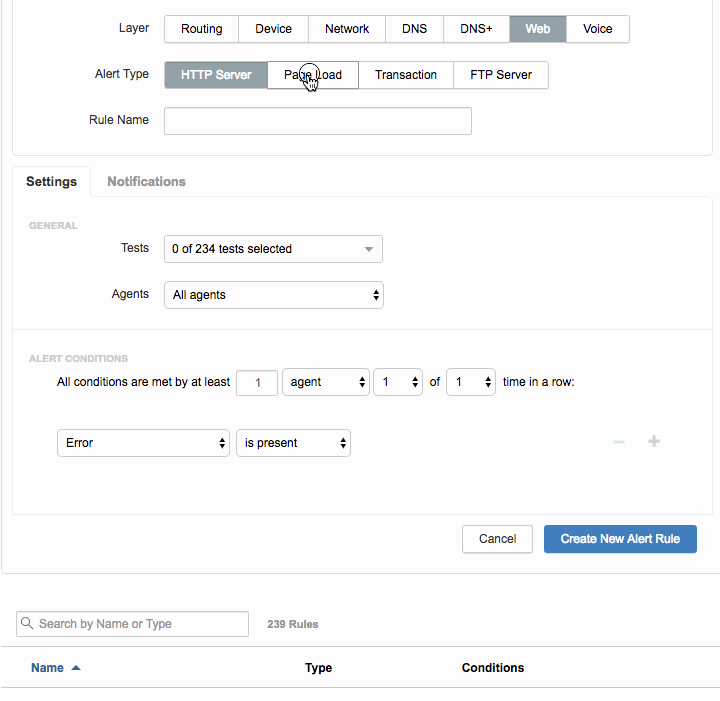Choose the Voice layer option
This screenshot has width=720, height=701.
tap(597, 29)
